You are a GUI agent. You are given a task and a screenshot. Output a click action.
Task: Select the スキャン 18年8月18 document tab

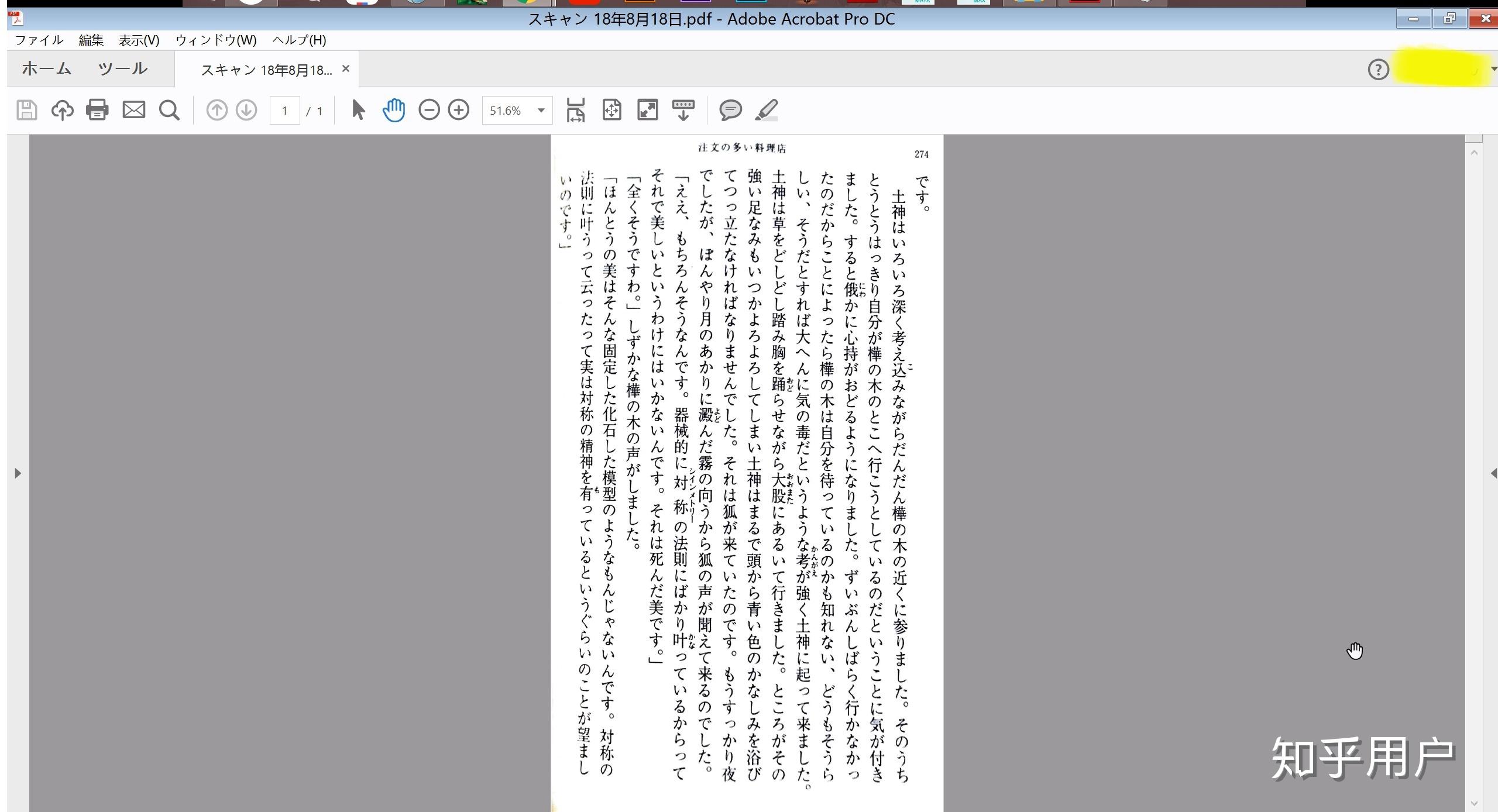pos(266,70)
